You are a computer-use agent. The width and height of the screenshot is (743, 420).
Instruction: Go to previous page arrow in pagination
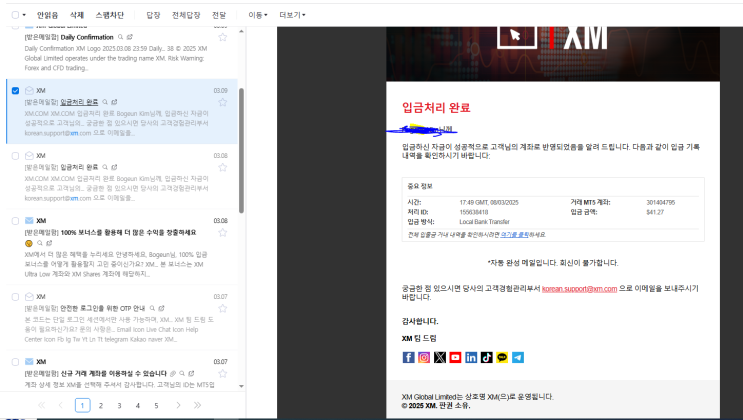tap(61, 405)
